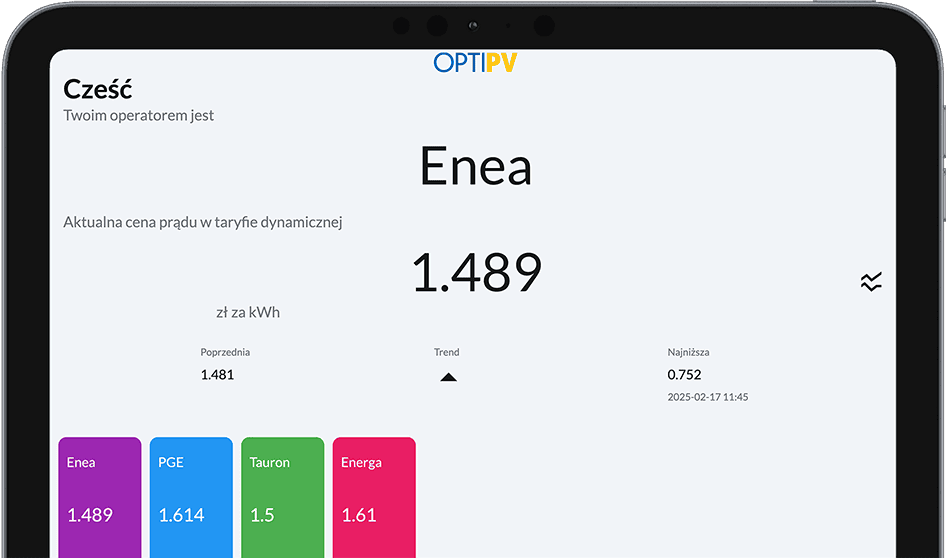Click 'Twoim operatorem jest' text
Screen dimensions: 946x558
click(139, 115)
